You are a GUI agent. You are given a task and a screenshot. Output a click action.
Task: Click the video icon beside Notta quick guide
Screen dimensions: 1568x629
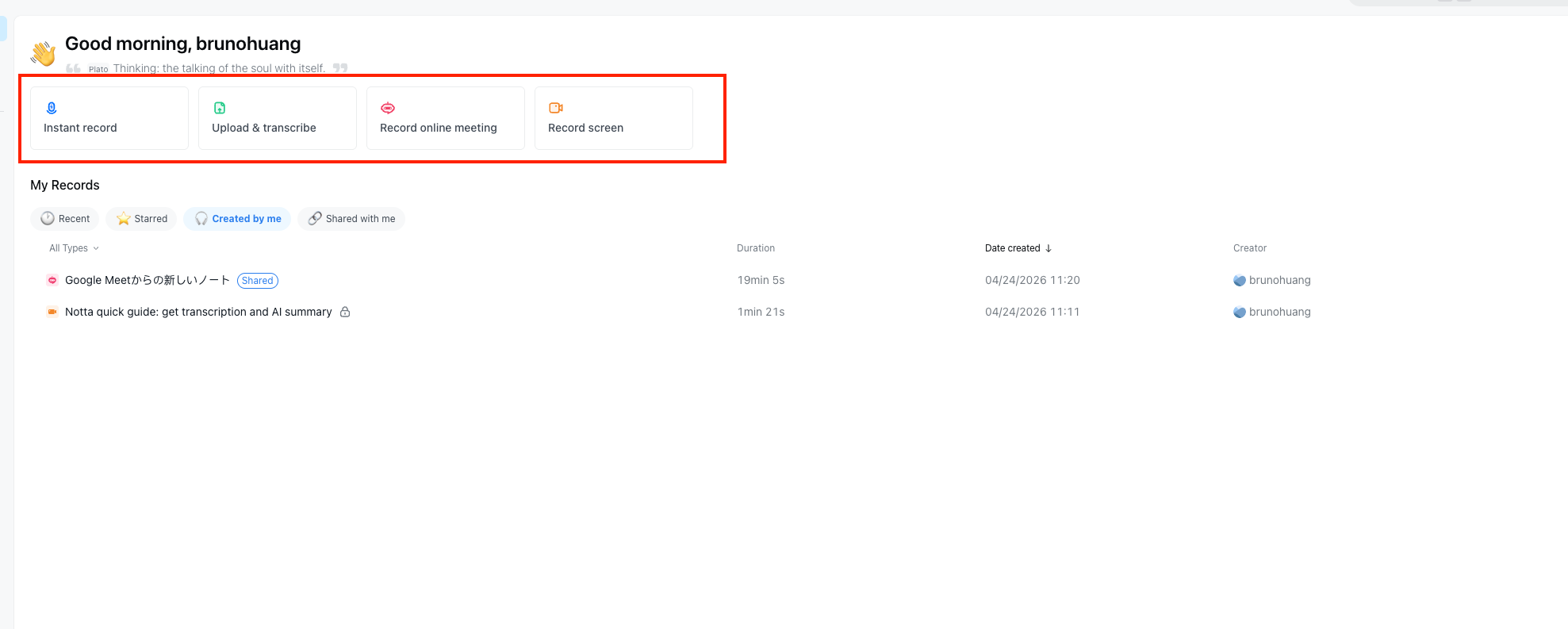[x=52, y=312]
